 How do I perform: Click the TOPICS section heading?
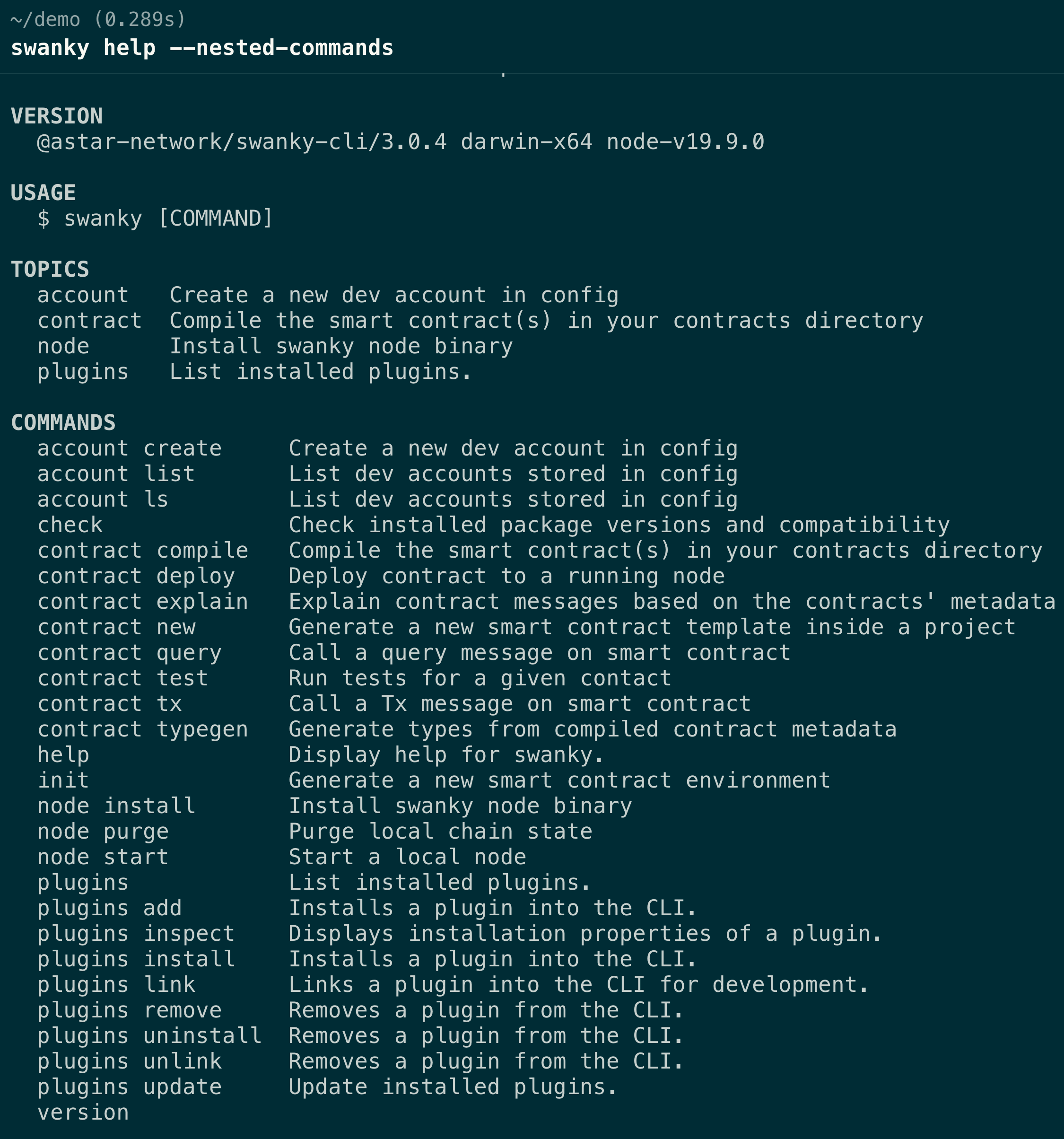(x=50, y=269)
